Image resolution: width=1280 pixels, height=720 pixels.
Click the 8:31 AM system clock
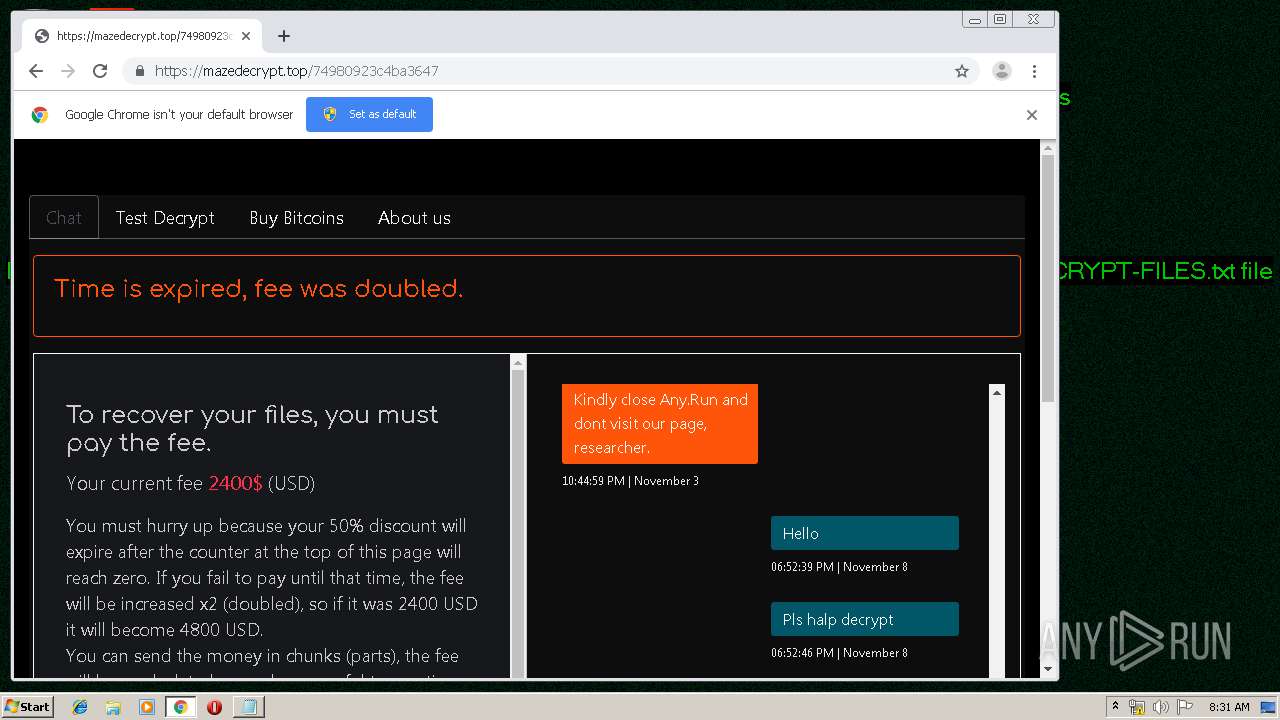[x=1229, y=707]
